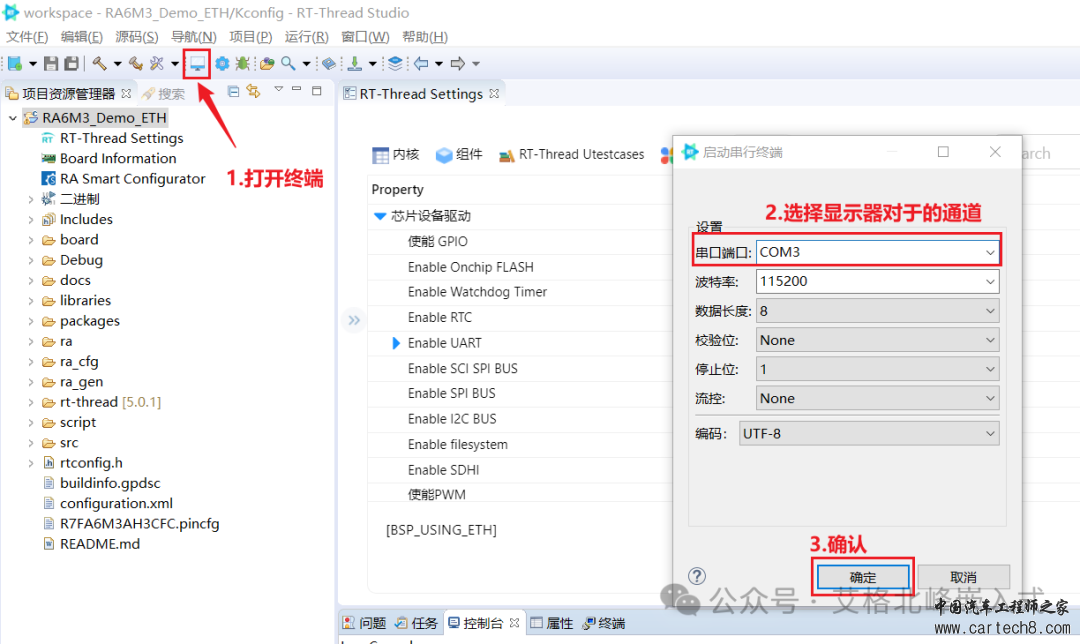Open the 串口端口 COM3 dropdown
The image size is (1080, 644).
[x=990, y=253]
